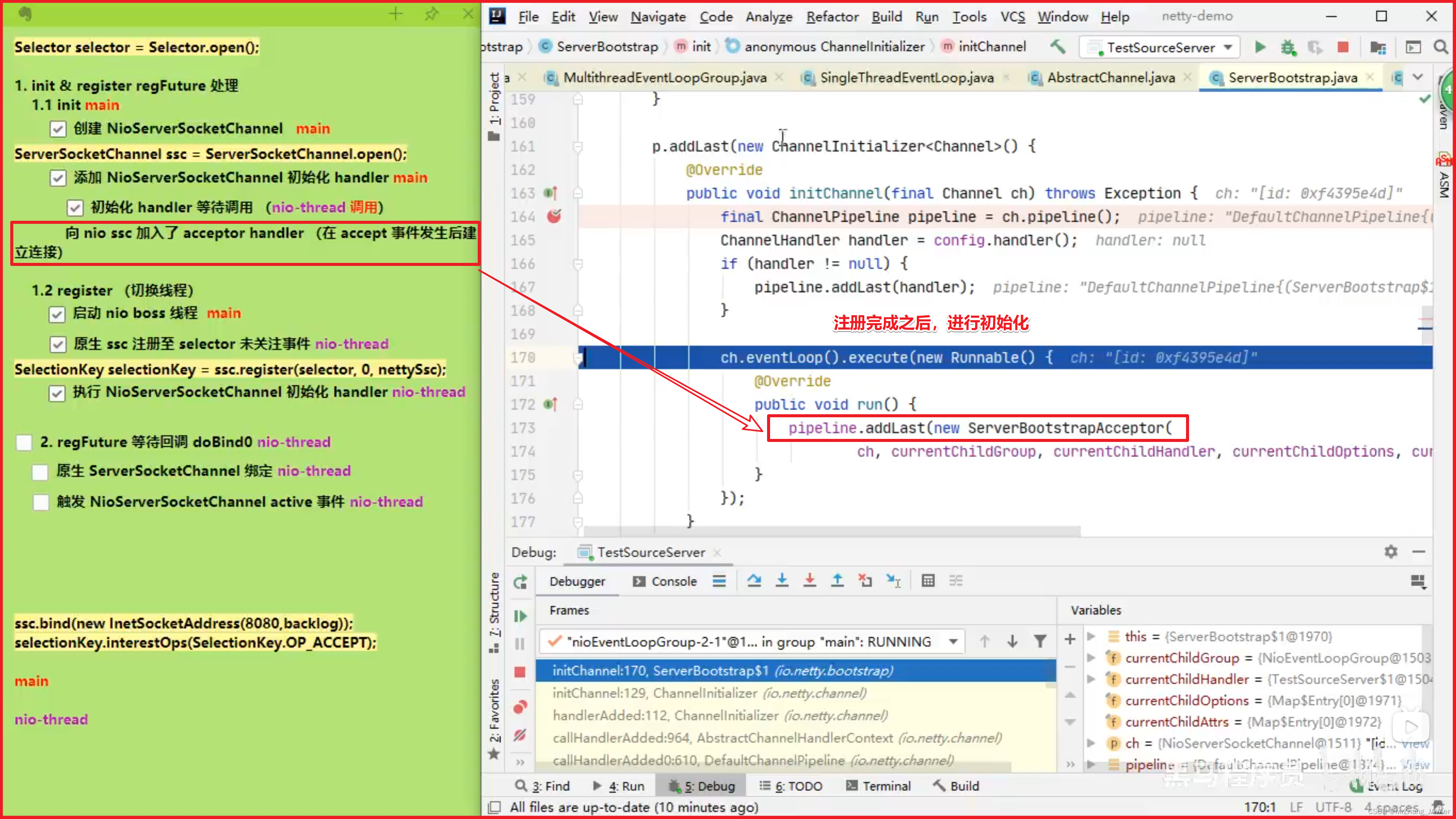Expand the currentChildGroup variable node
Screen dimensions: 1456x819
tap(1092, 658)
